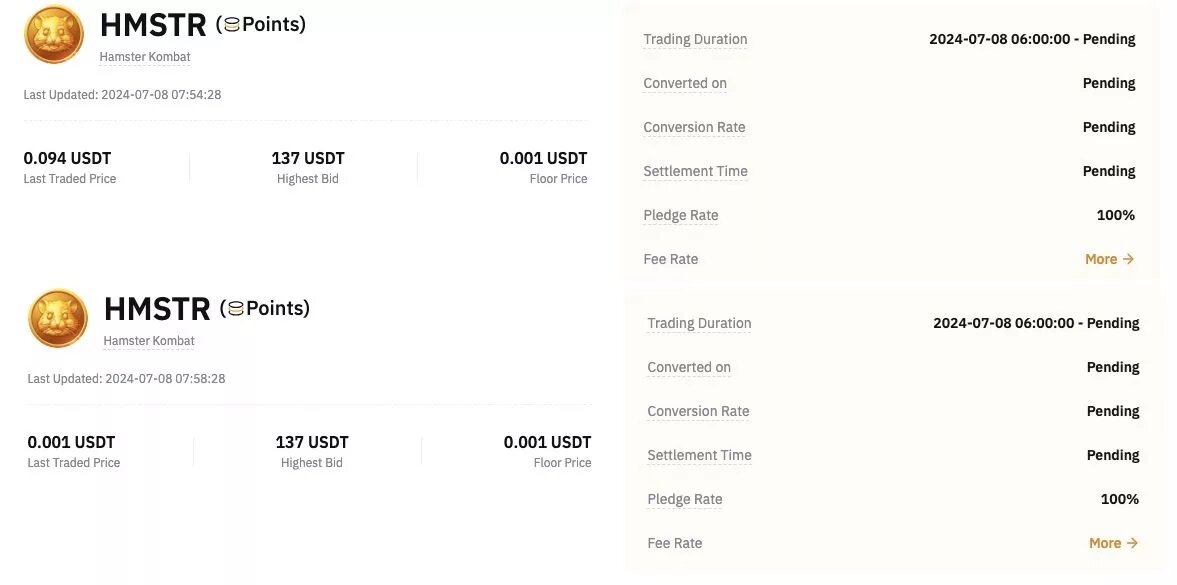Click the Settlement Time label in first panel
The height and width of the screenshot is (585, 1177).
695,171
